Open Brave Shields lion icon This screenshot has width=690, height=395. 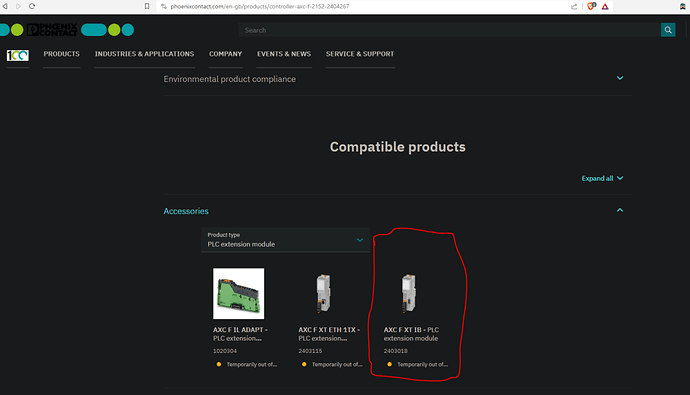point(591,6)
